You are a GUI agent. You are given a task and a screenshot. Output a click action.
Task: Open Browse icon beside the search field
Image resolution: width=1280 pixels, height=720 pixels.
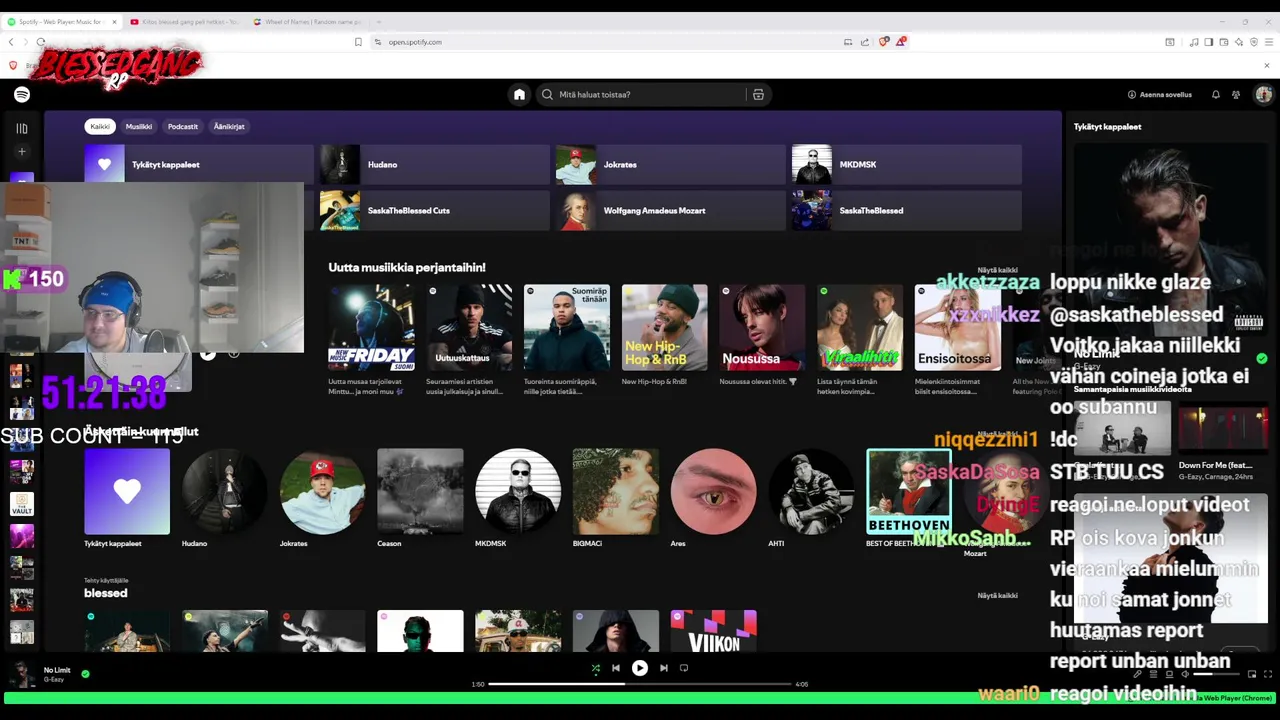pyautogui.click(x=758, y=94)
